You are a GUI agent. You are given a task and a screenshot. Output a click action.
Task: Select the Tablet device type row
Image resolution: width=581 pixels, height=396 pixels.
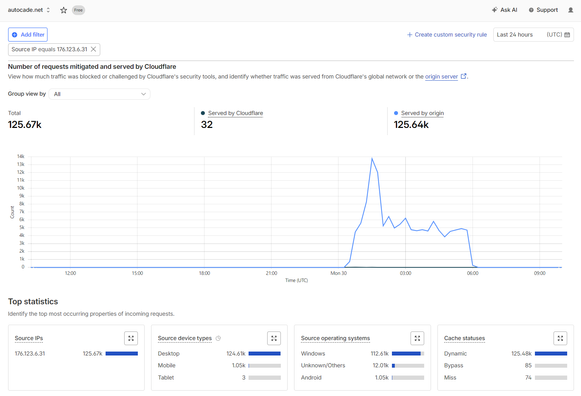219,377
